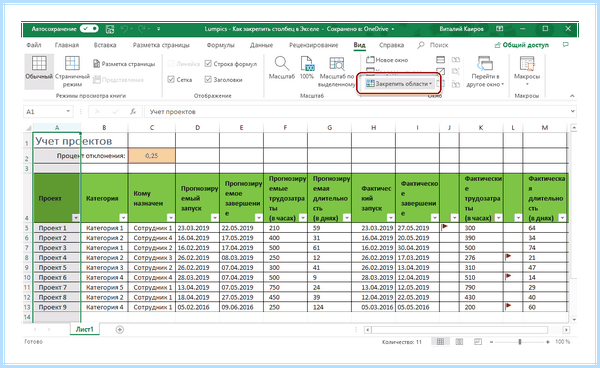This screenshot has width=600, height=368.
Task: Select the cell Проект 6
Action: coord(57,277)
